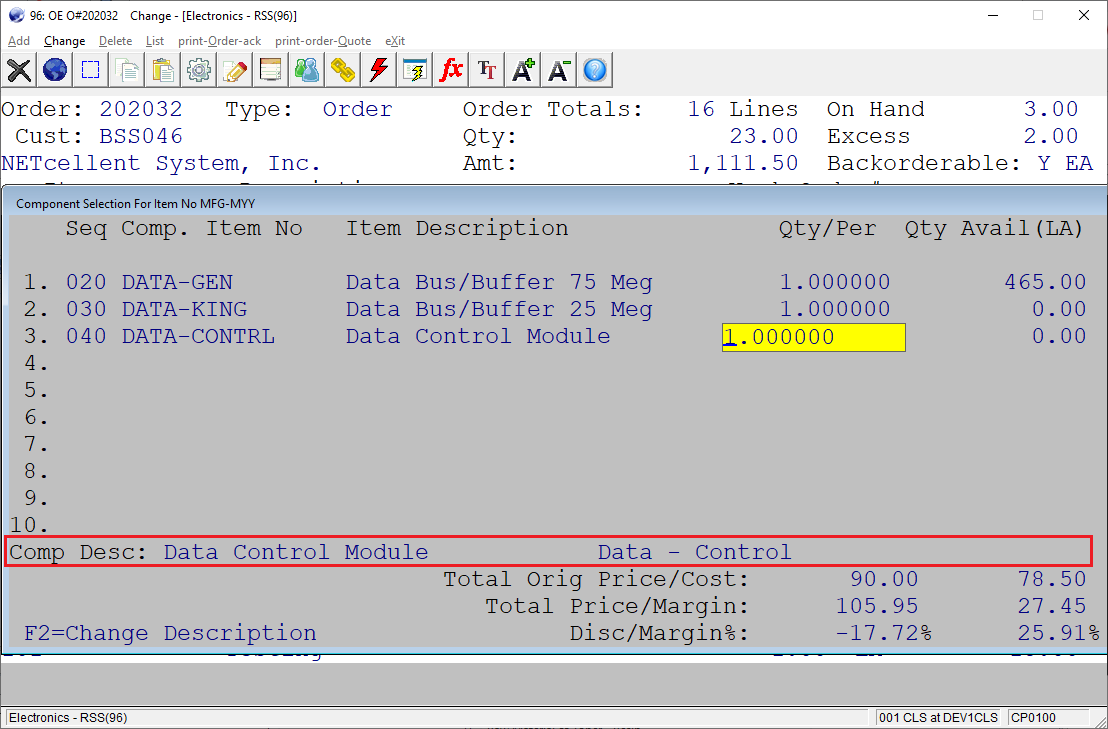The image size is (1108, 729).
Task: Click sequence number 040
Action: (86, 336)
